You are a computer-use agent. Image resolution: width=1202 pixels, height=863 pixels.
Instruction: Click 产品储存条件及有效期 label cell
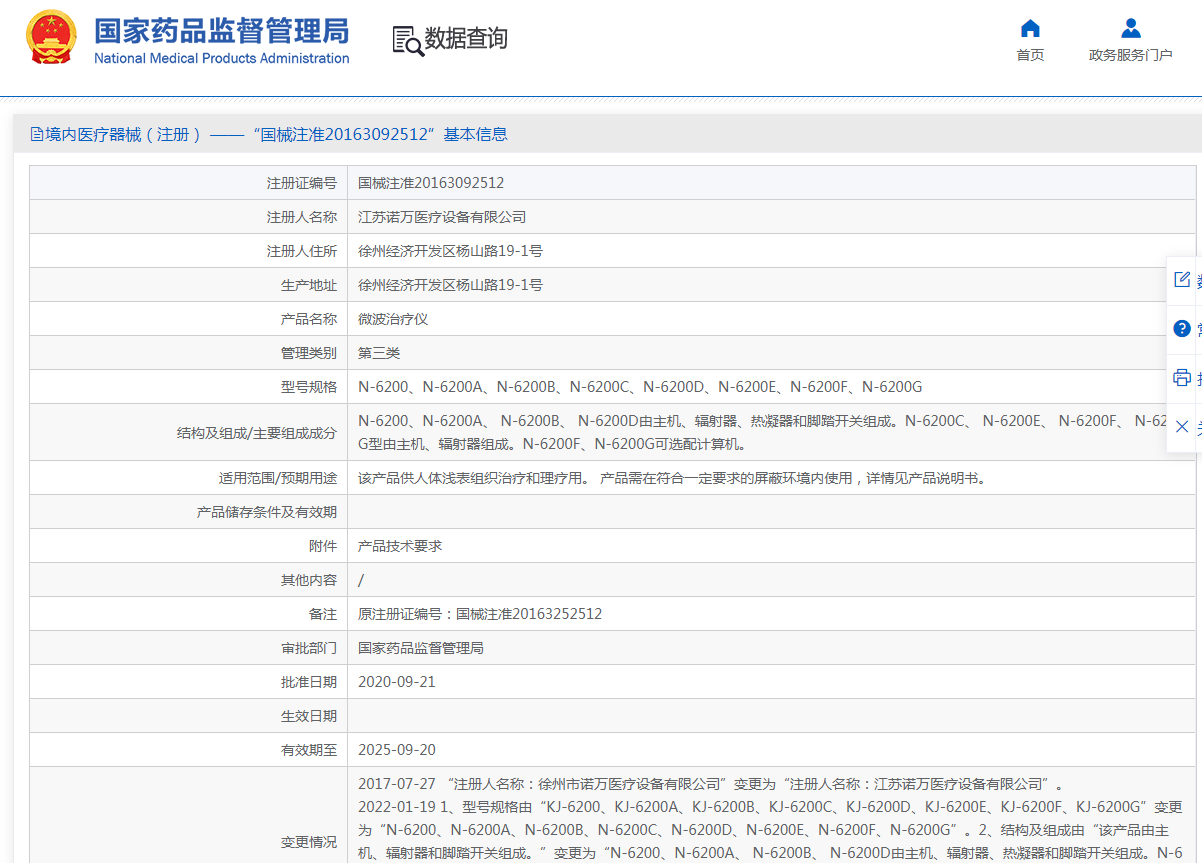click(188, 512)
